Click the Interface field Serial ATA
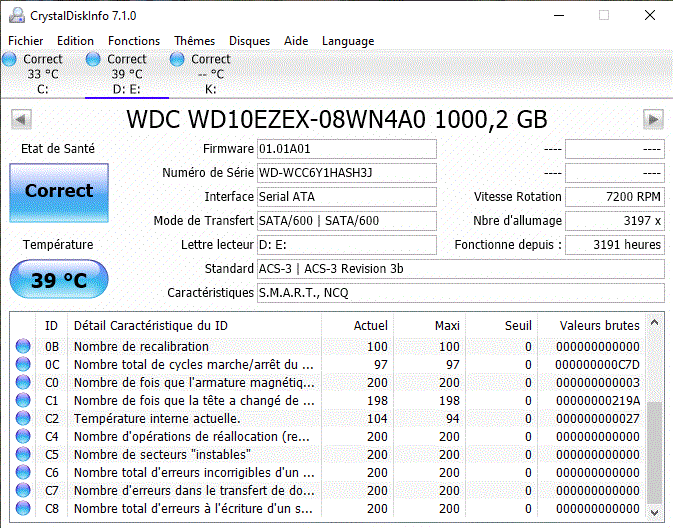Viewport: 673px width, 528px height. [x=347, y=197]
